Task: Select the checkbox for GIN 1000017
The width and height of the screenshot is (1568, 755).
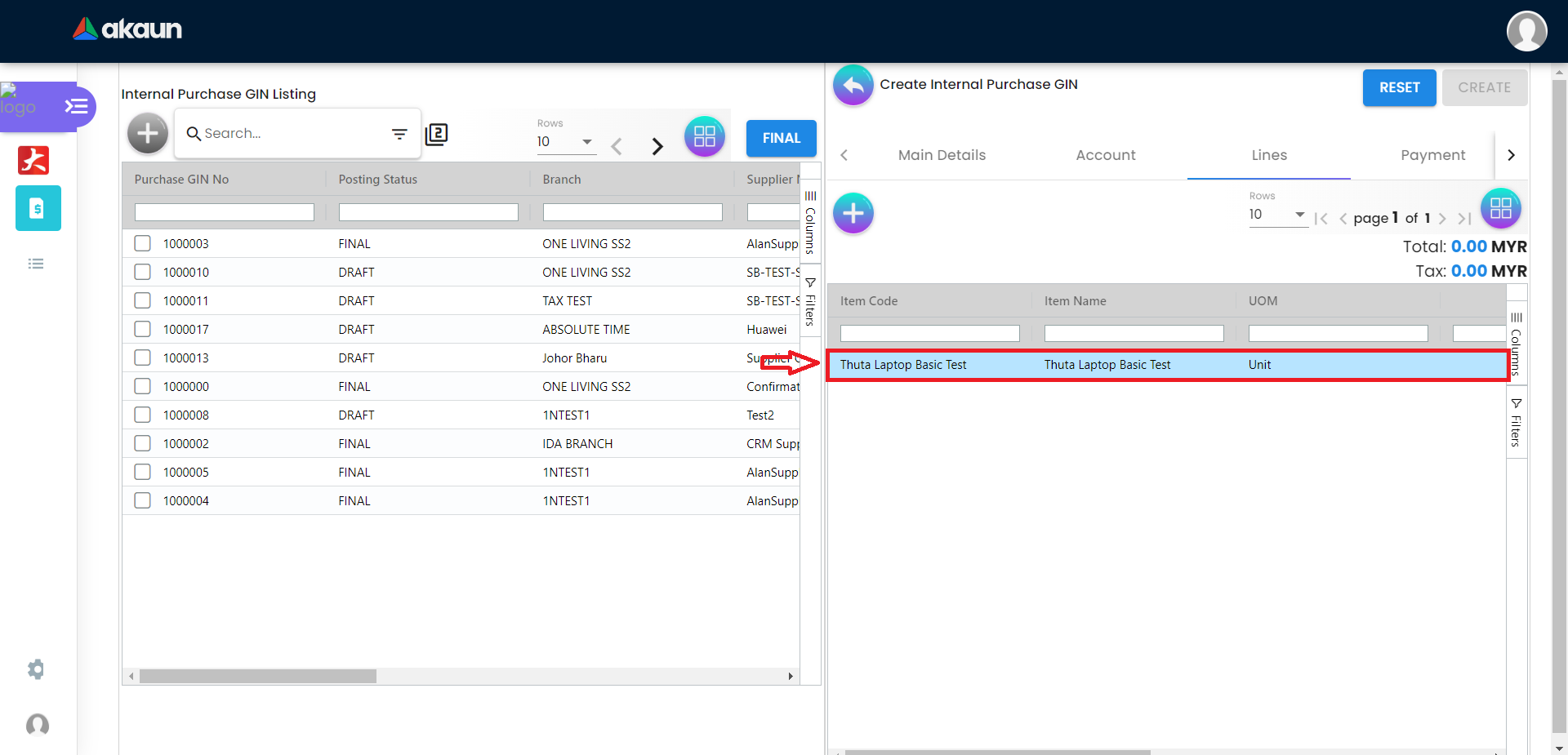Action: [x=143, y=329]
